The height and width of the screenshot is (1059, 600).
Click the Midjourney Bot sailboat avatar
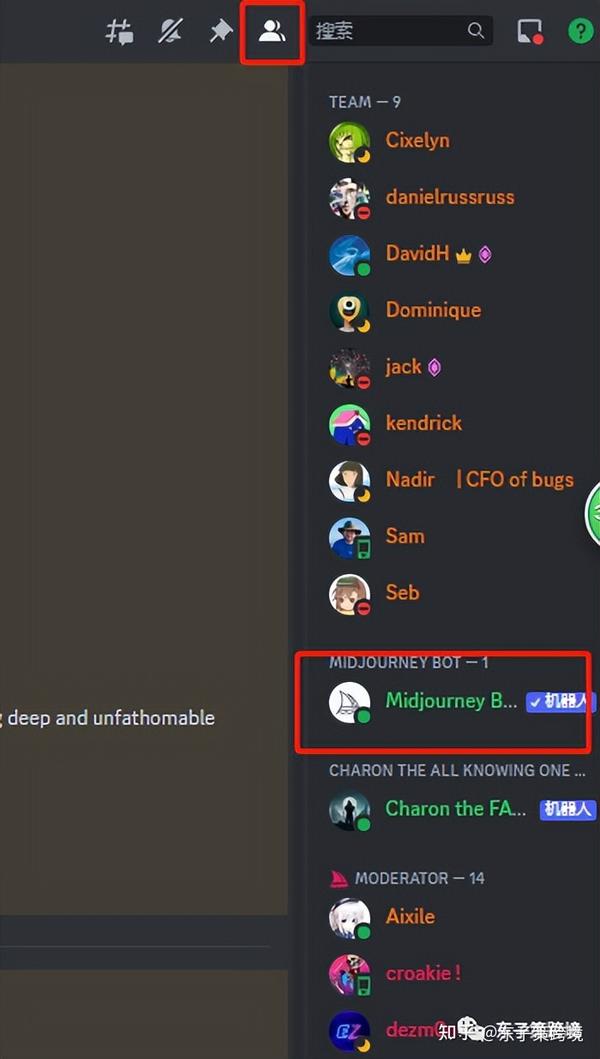pyautogui.click(x=349, y=702)
